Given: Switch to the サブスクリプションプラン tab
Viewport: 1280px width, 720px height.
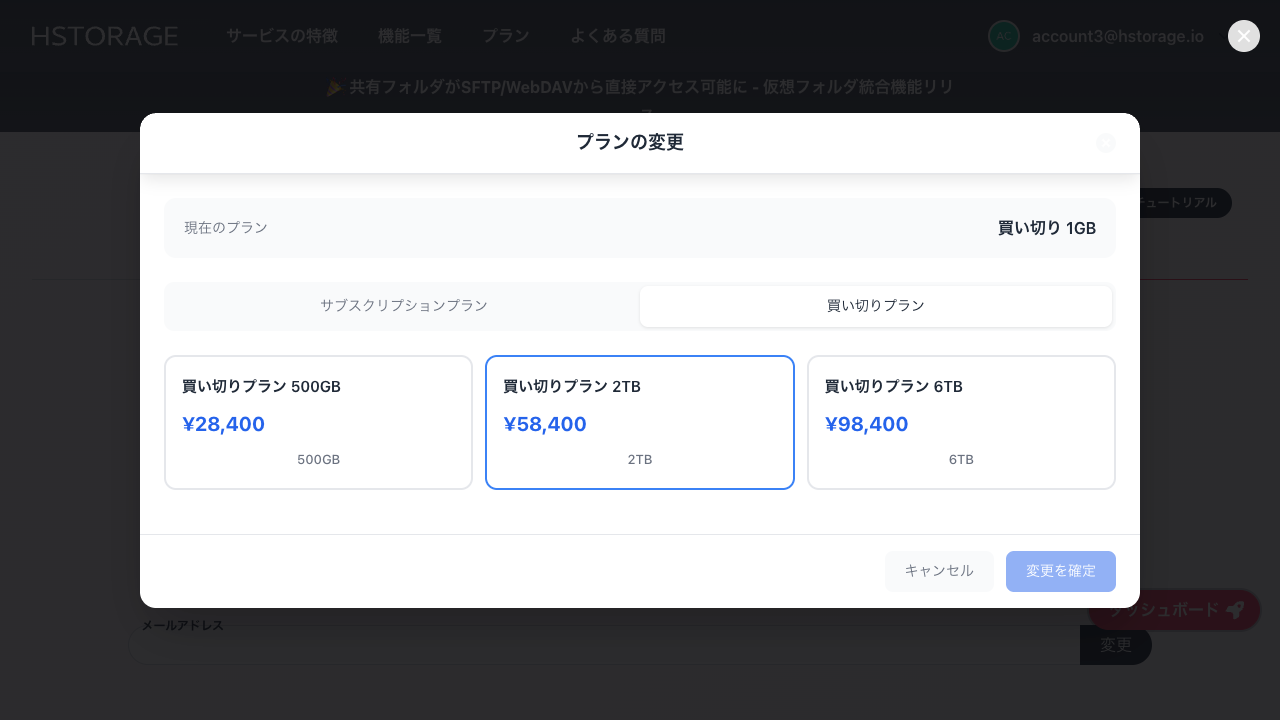Looking at the screenshot, I should point(404,306).
